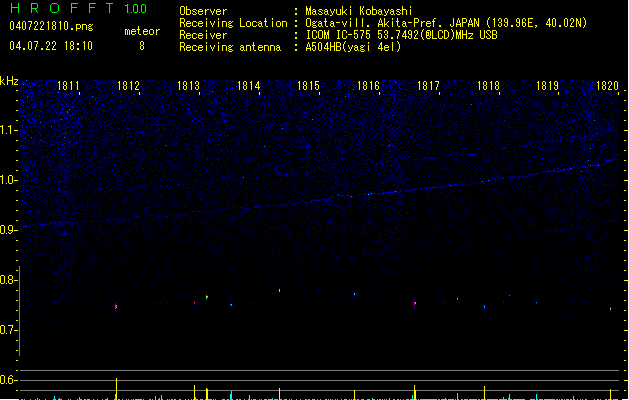Select the 1817 time marker
The width and height of the screenshot is (629, 400).
pyautogui.click(x=428, y=87)
